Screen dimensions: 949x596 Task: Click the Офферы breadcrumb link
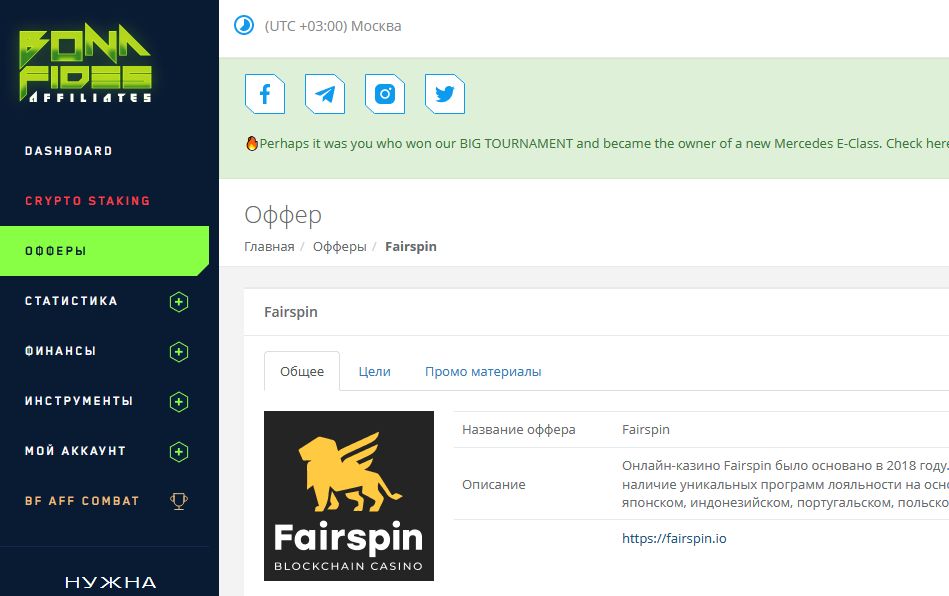click(340, 246)
